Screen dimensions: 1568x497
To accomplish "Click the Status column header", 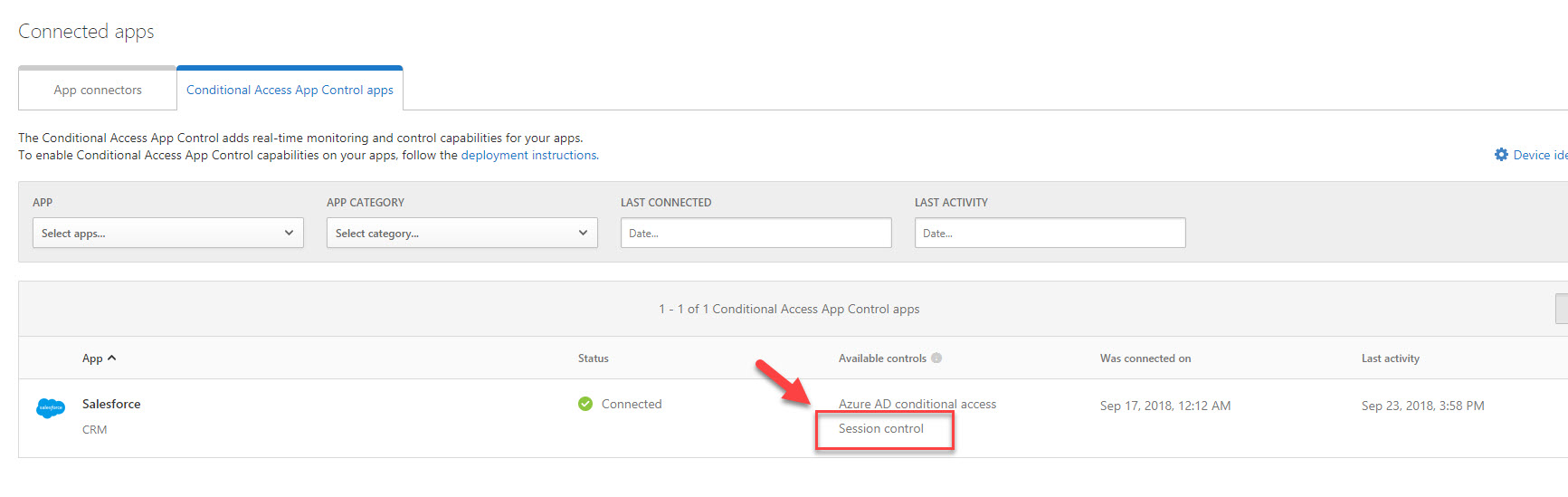I will (594, 358).
